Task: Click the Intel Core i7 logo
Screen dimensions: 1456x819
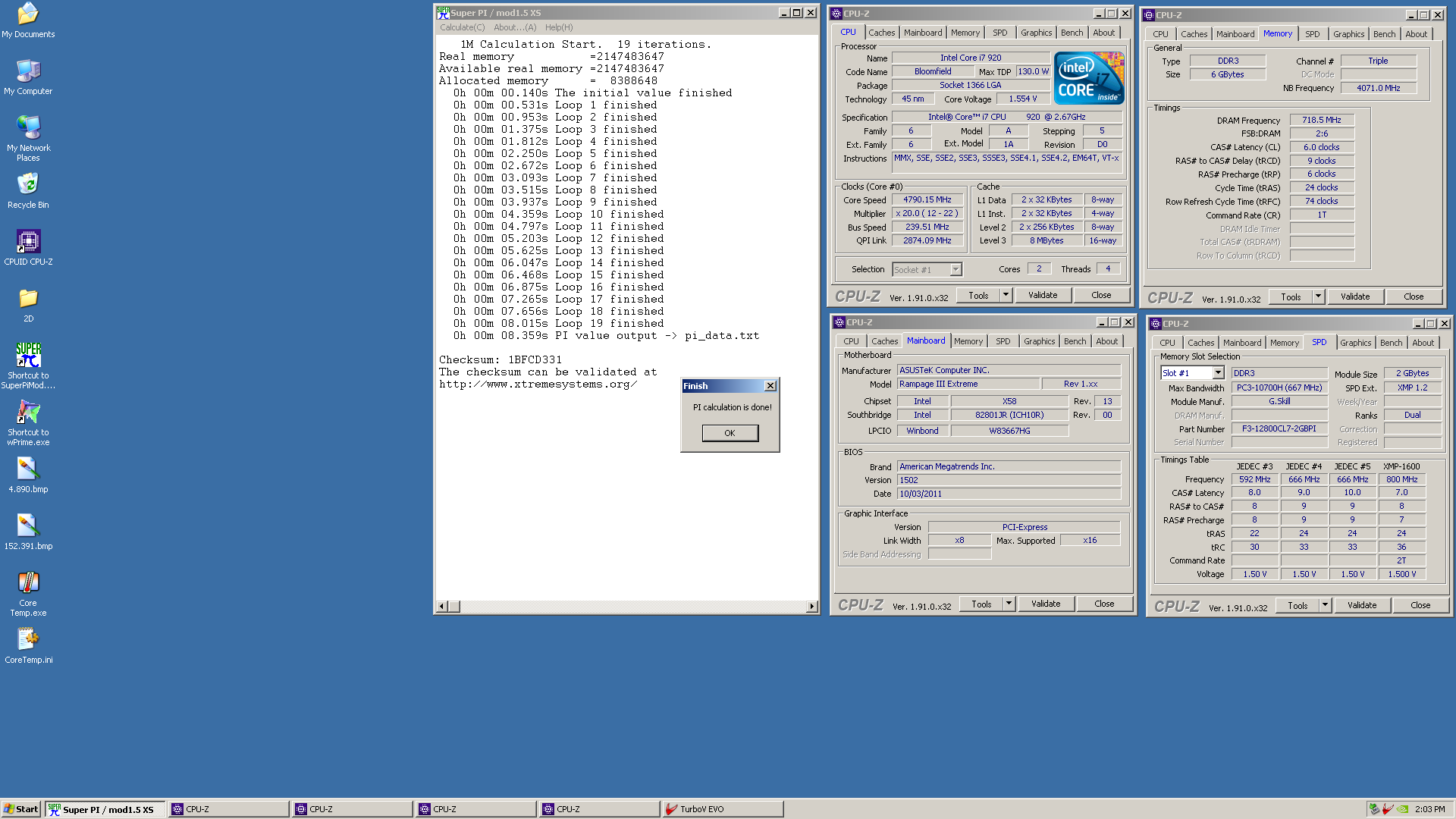Action: 1089,78
